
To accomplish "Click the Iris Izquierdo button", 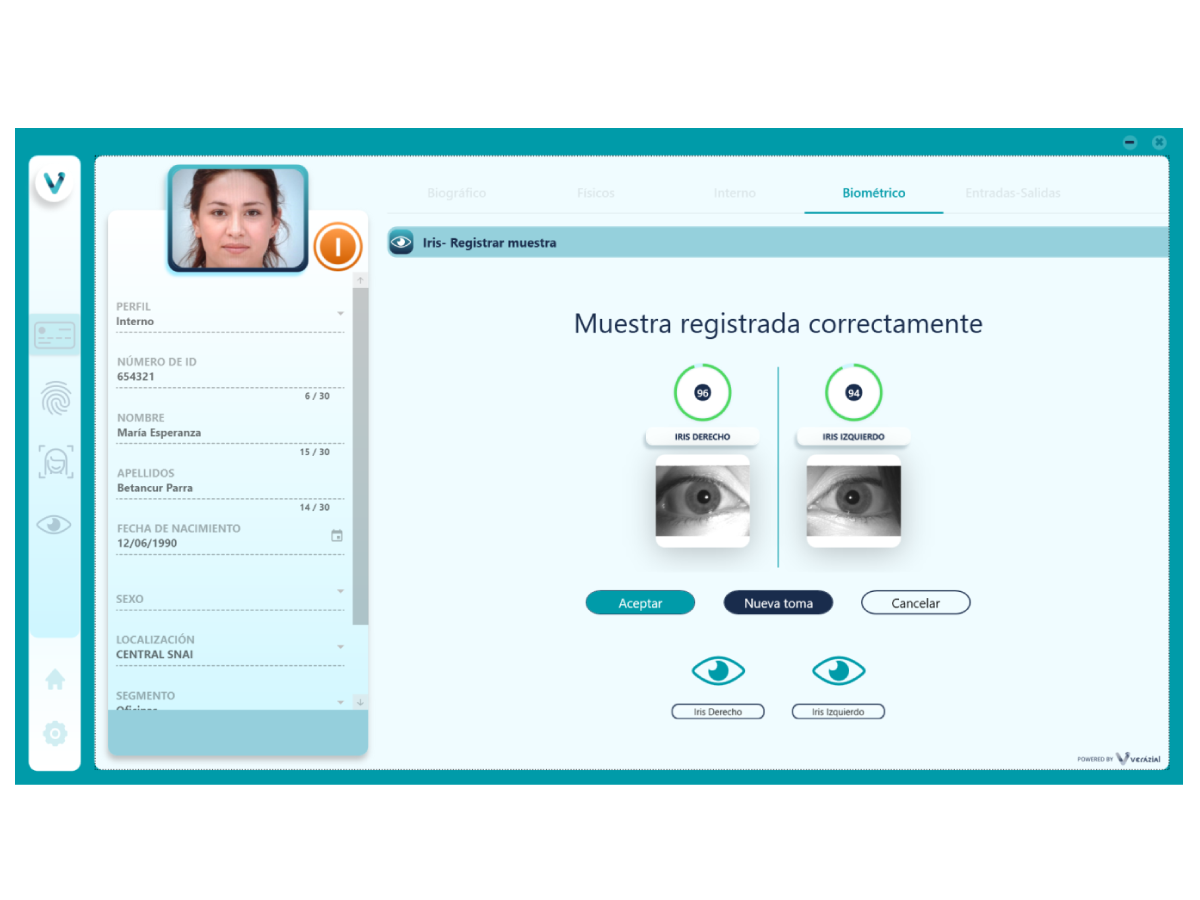I will coord(838,712).
